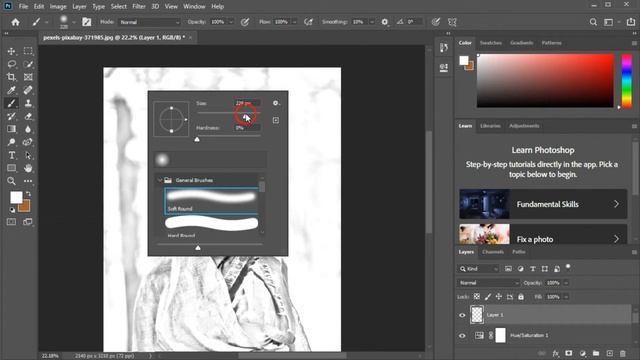Create a new layer button
The width and height of the screenshot is (640, 360).
(609, 353)
